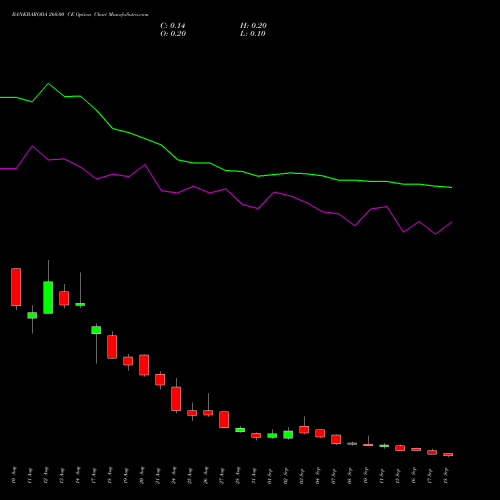
Task: Select the green candle for 17 Aug
Action: [96, 330]
